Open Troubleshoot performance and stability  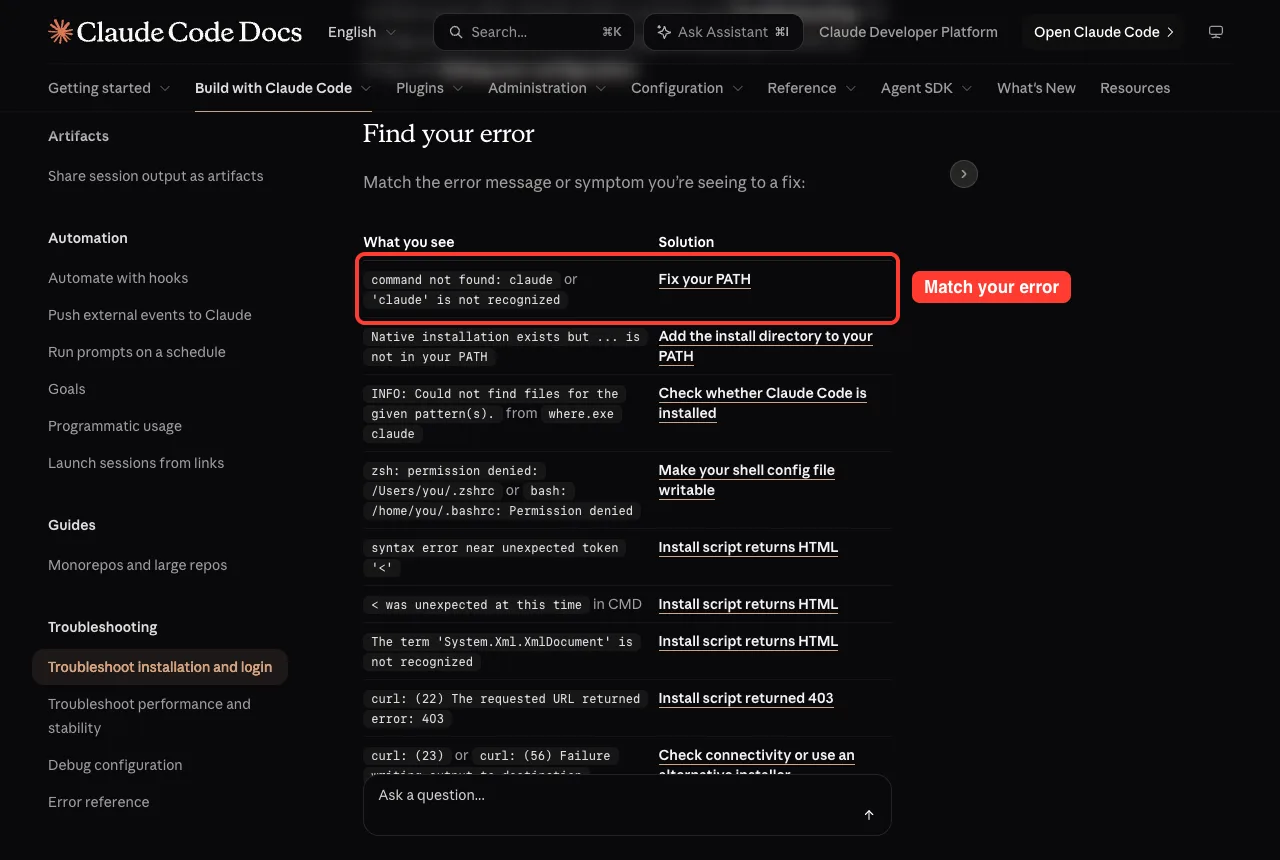click(x=150, y=716)
